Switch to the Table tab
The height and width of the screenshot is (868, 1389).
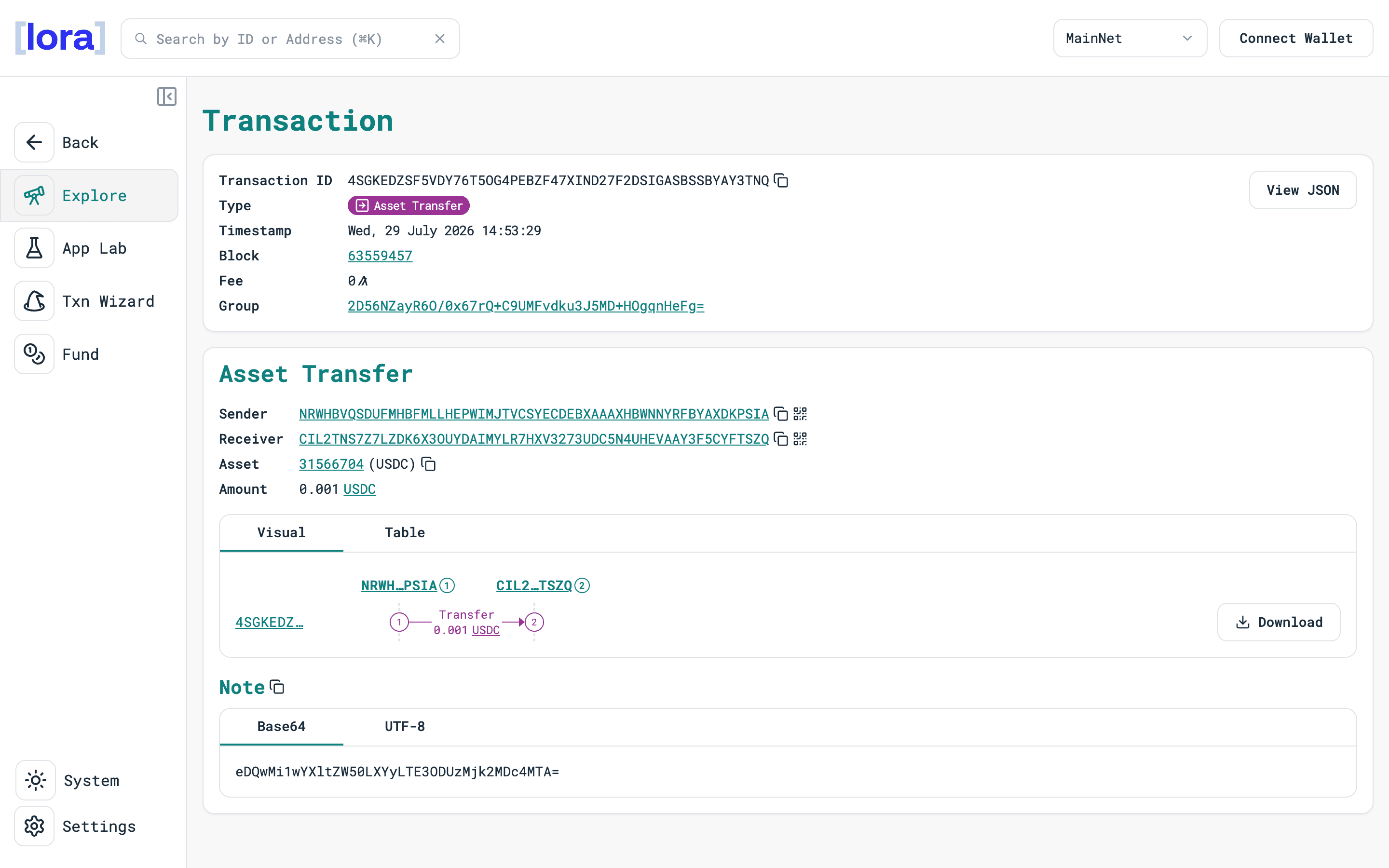405,533
